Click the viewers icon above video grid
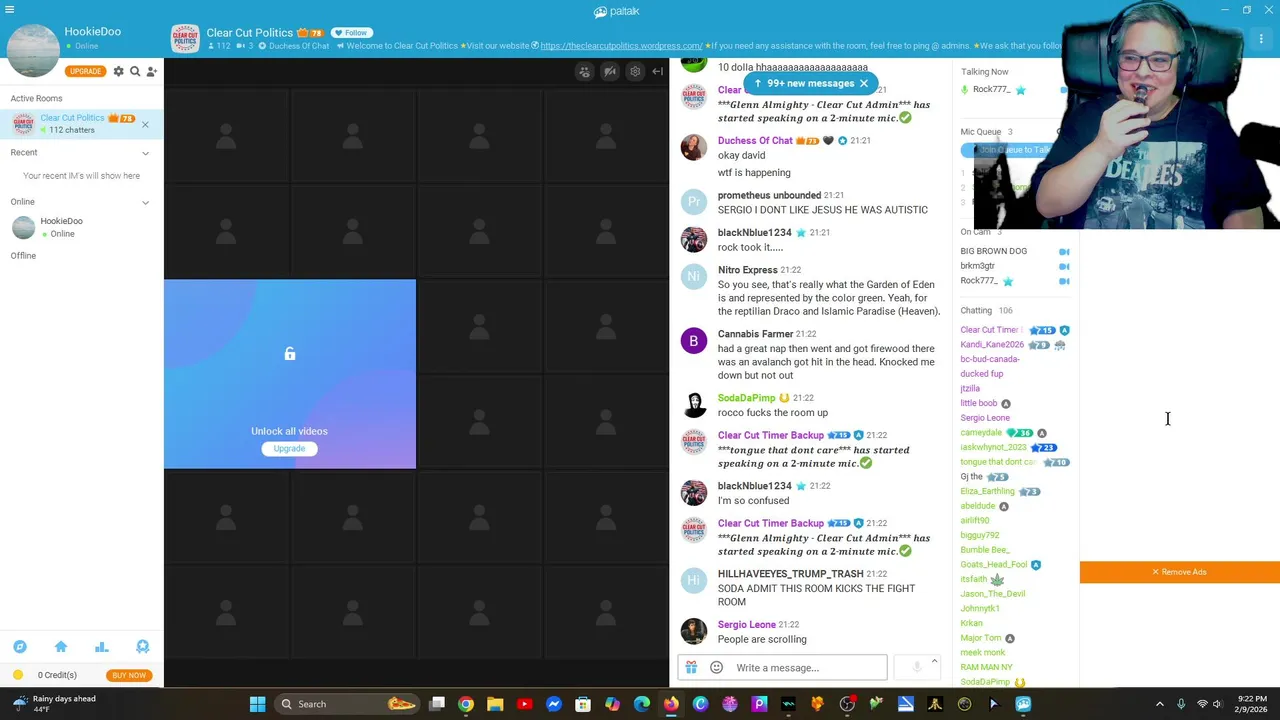 [x=584, y=72]
